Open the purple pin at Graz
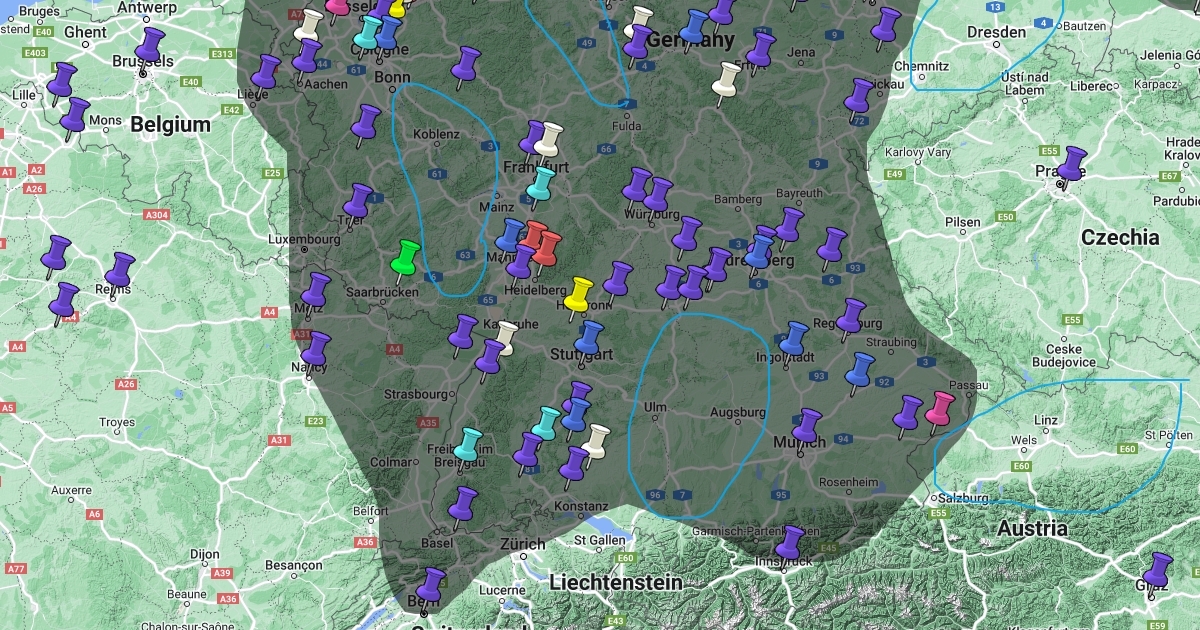 tap(1158, 570)
